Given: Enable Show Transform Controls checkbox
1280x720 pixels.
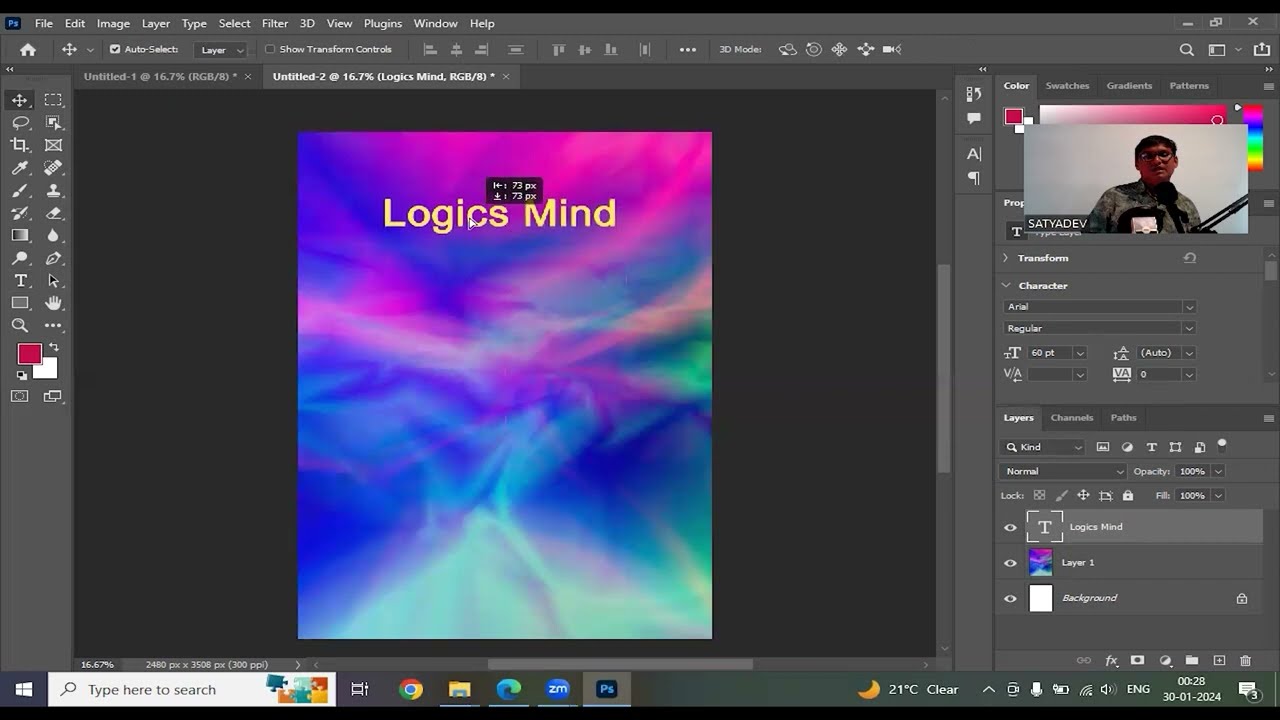Looking at the screenshot, I should pyautogui.click(x=270, y=49).
